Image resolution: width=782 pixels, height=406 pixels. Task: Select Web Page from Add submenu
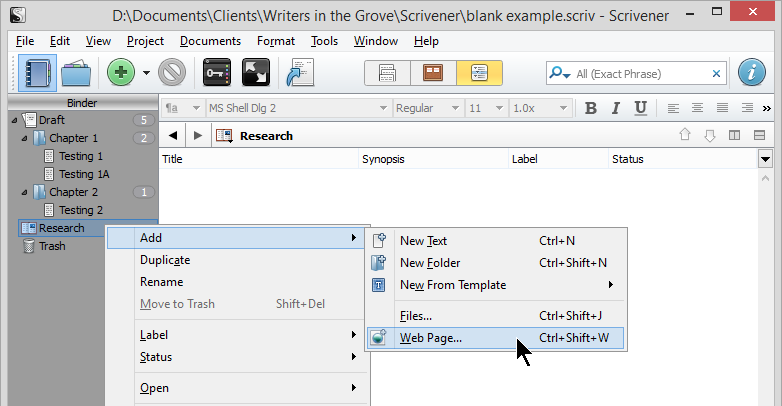tap(431, 338)
